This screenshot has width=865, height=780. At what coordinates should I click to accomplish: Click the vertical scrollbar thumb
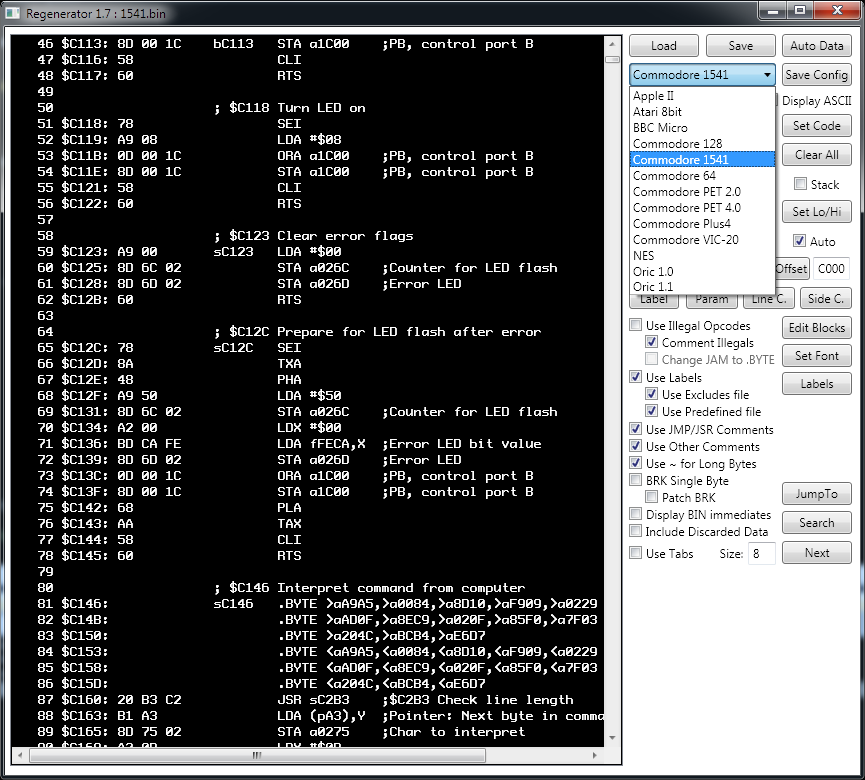pyautogui.click(x=612, y=59)
